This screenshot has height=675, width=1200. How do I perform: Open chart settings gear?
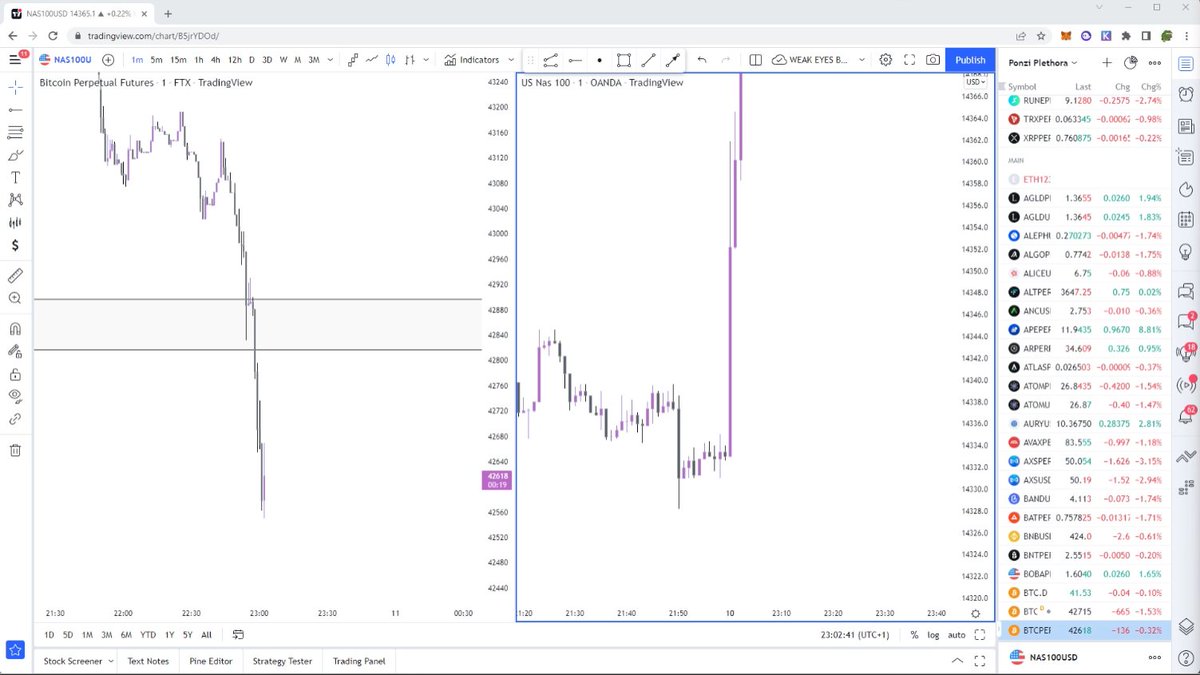(886, 60)
